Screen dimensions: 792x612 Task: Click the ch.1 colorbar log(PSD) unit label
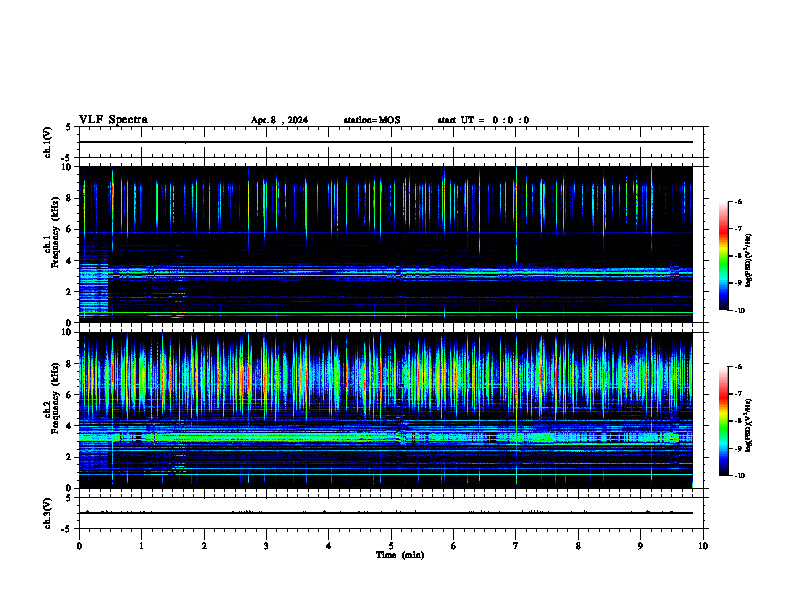[x=749, y=261]
